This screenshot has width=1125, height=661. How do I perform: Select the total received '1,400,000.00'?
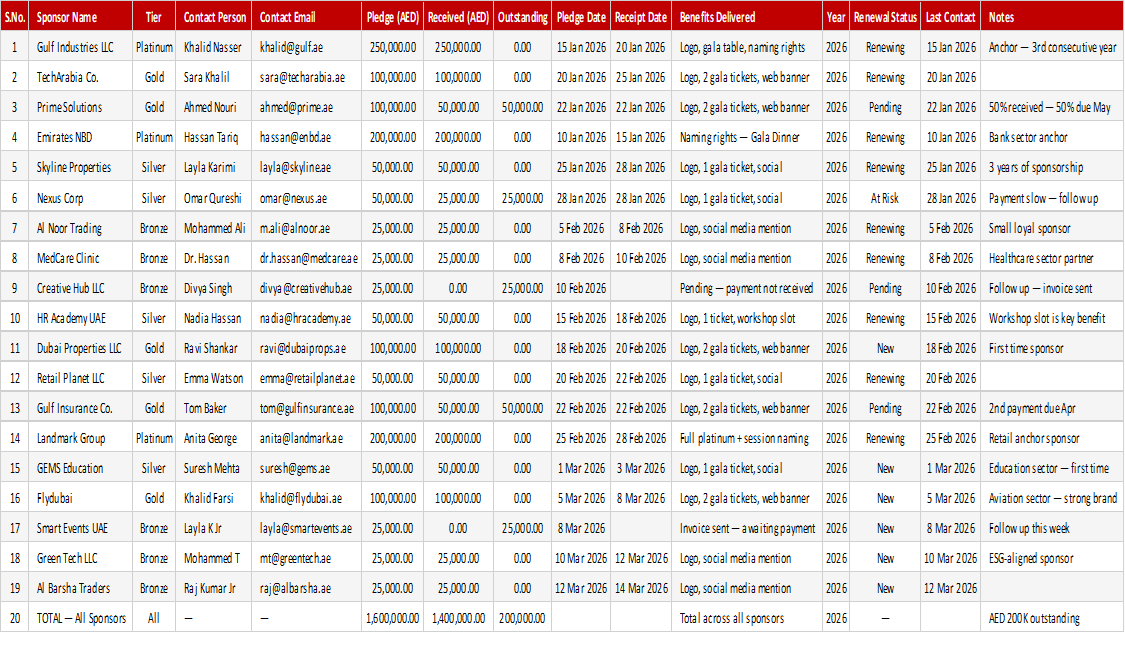[x=458, y=619]
